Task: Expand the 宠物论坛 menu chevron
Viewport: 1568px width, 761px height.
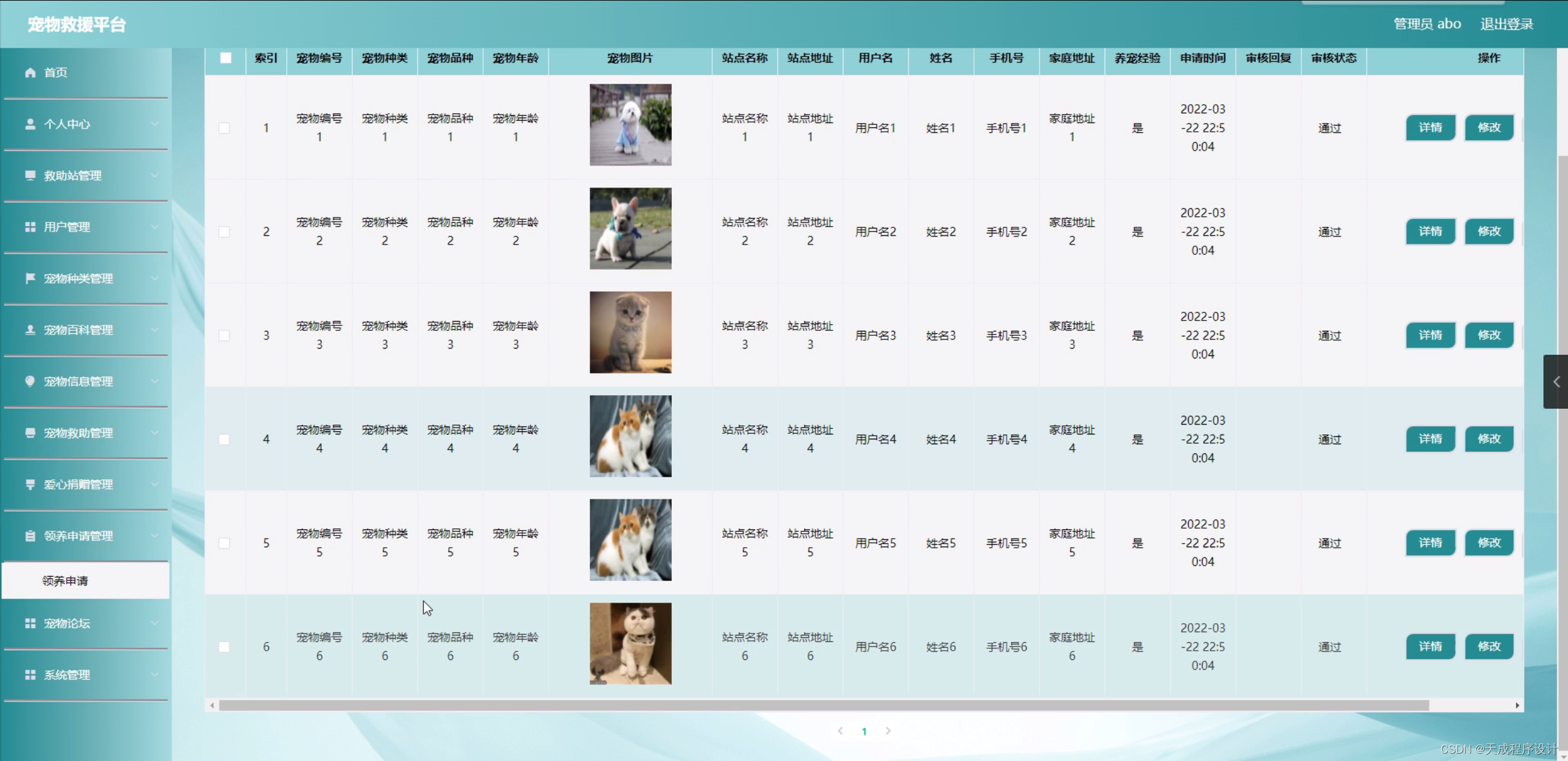Action: [154, 624]
